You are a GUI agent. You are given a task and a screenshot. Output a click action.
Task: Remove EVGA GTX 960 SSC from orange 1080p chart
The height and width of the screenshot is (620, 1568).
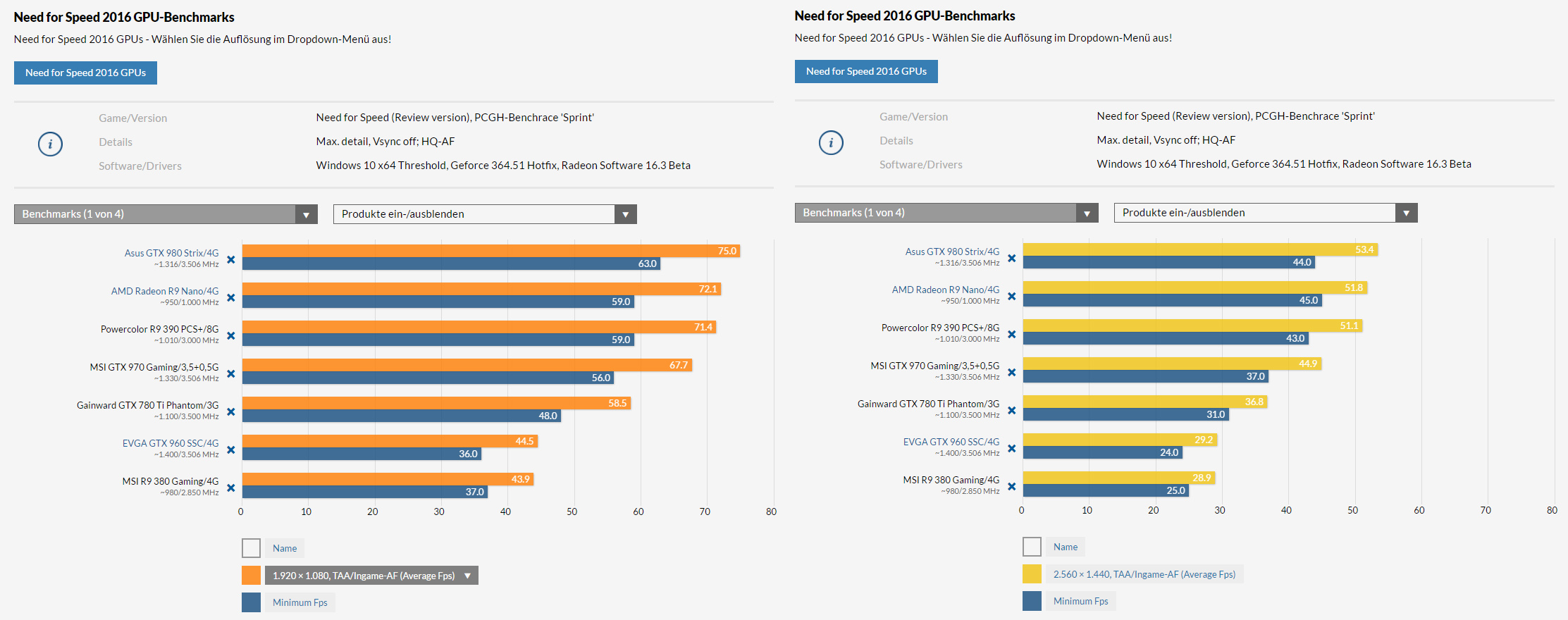(x=230, y=449)
